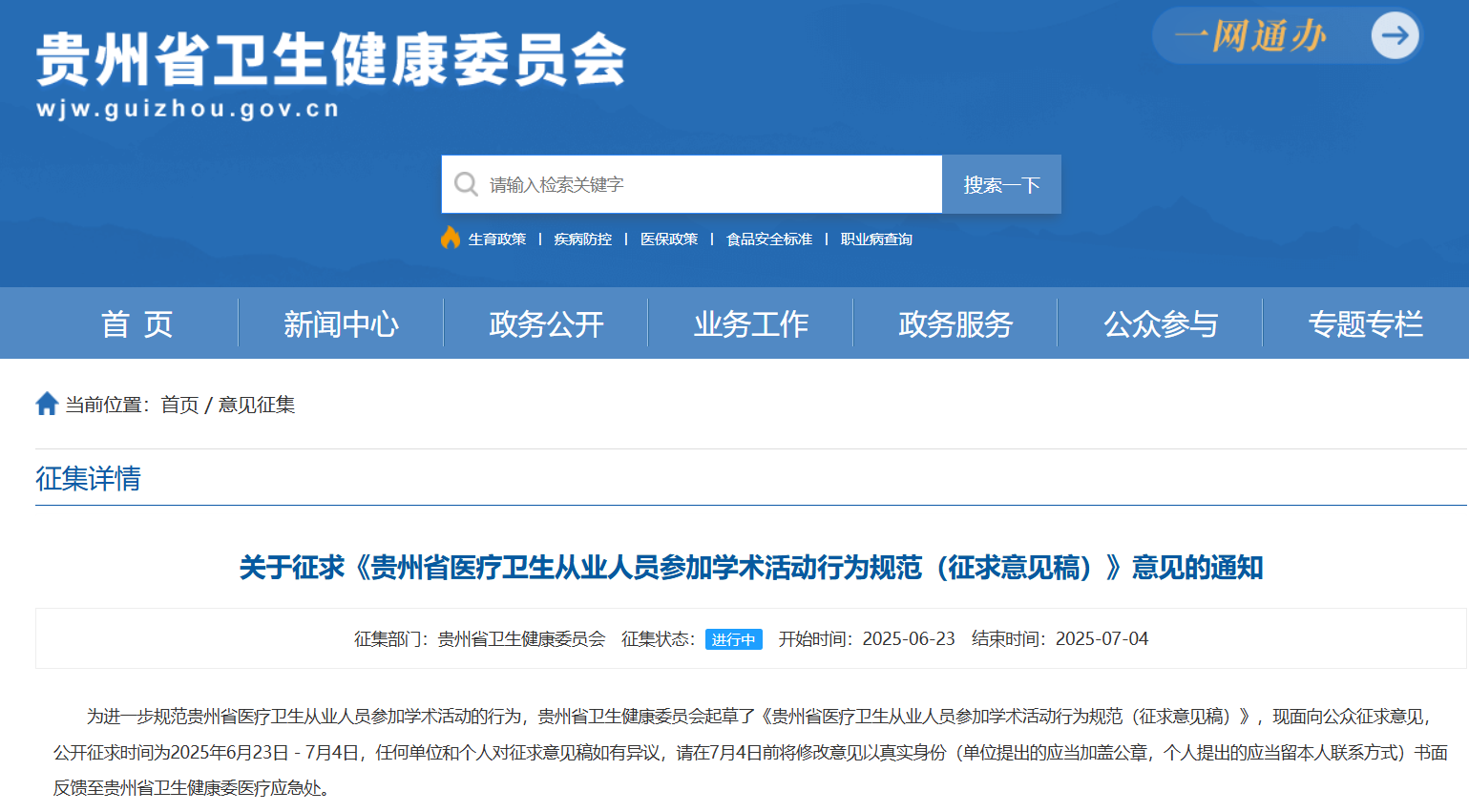Image resolution: width=1469 pixels, height=812 pixels.
Task: Click the 结束时间：2025-07-04 text
Action: click(1060, 639)
